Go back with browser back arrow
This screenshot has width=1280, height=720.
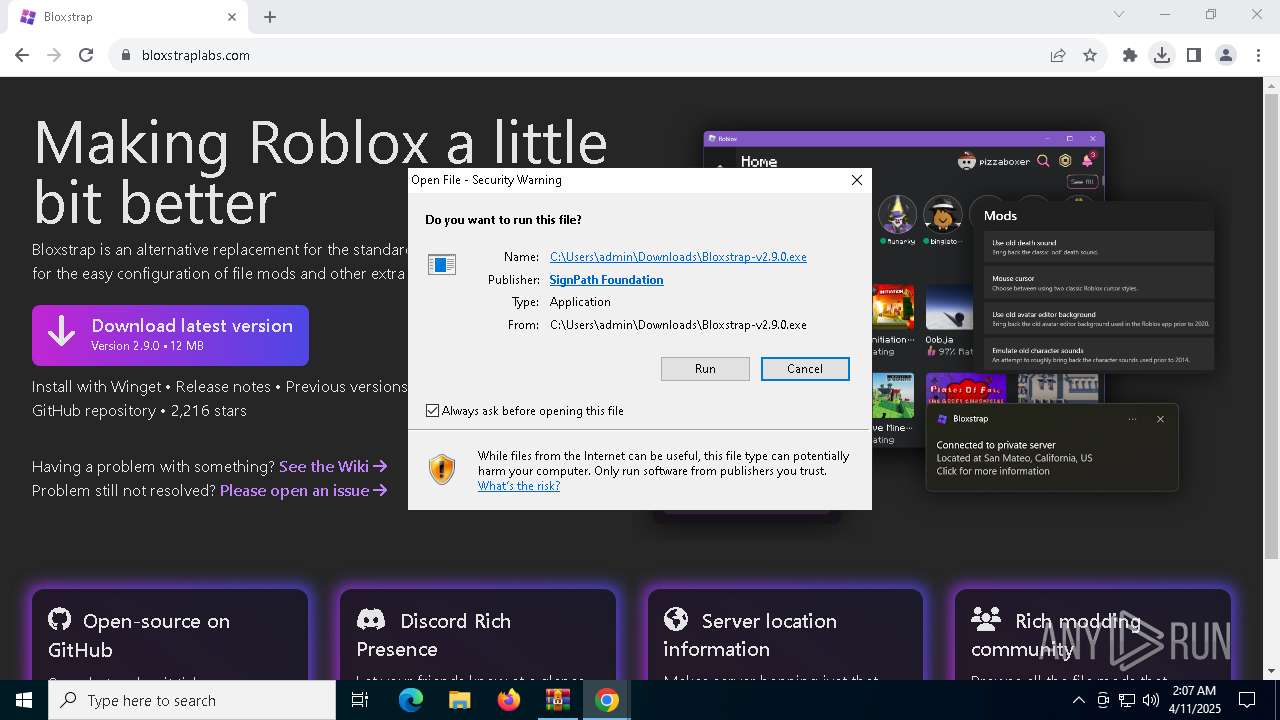(22, 55)
